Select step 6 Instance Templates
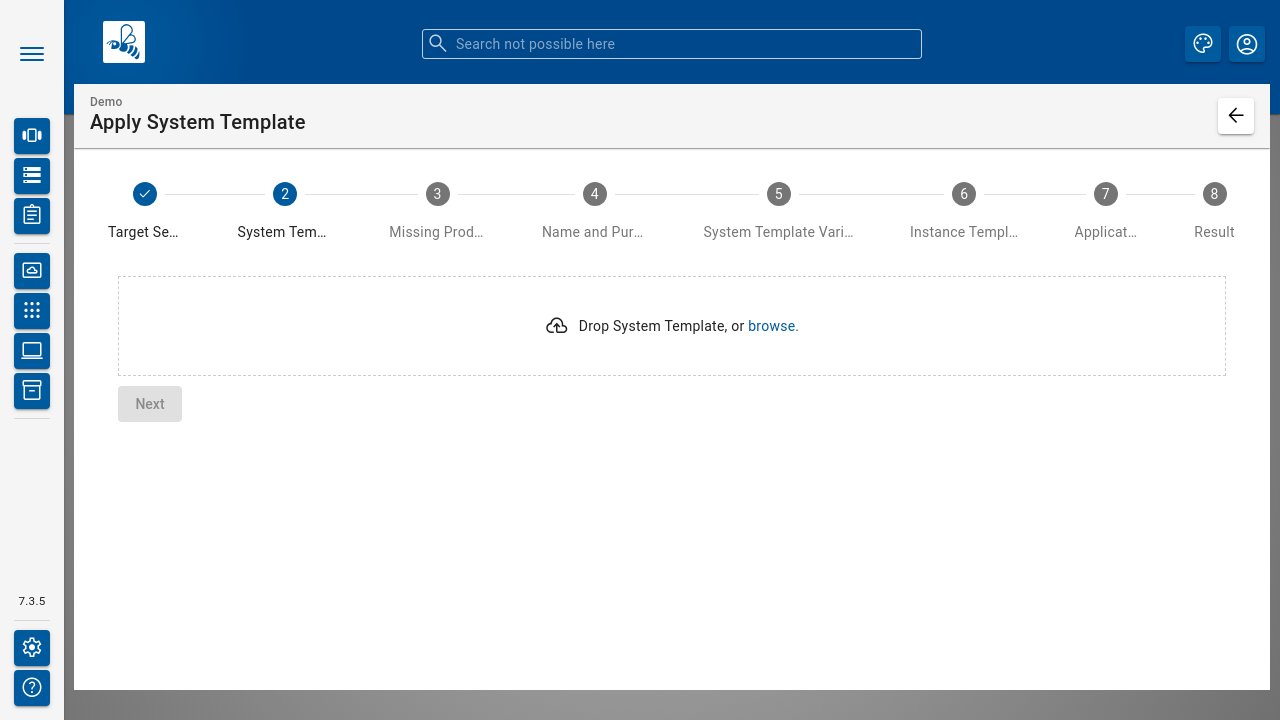Viewport: 1280px width, 720px height. click(964, 211)
